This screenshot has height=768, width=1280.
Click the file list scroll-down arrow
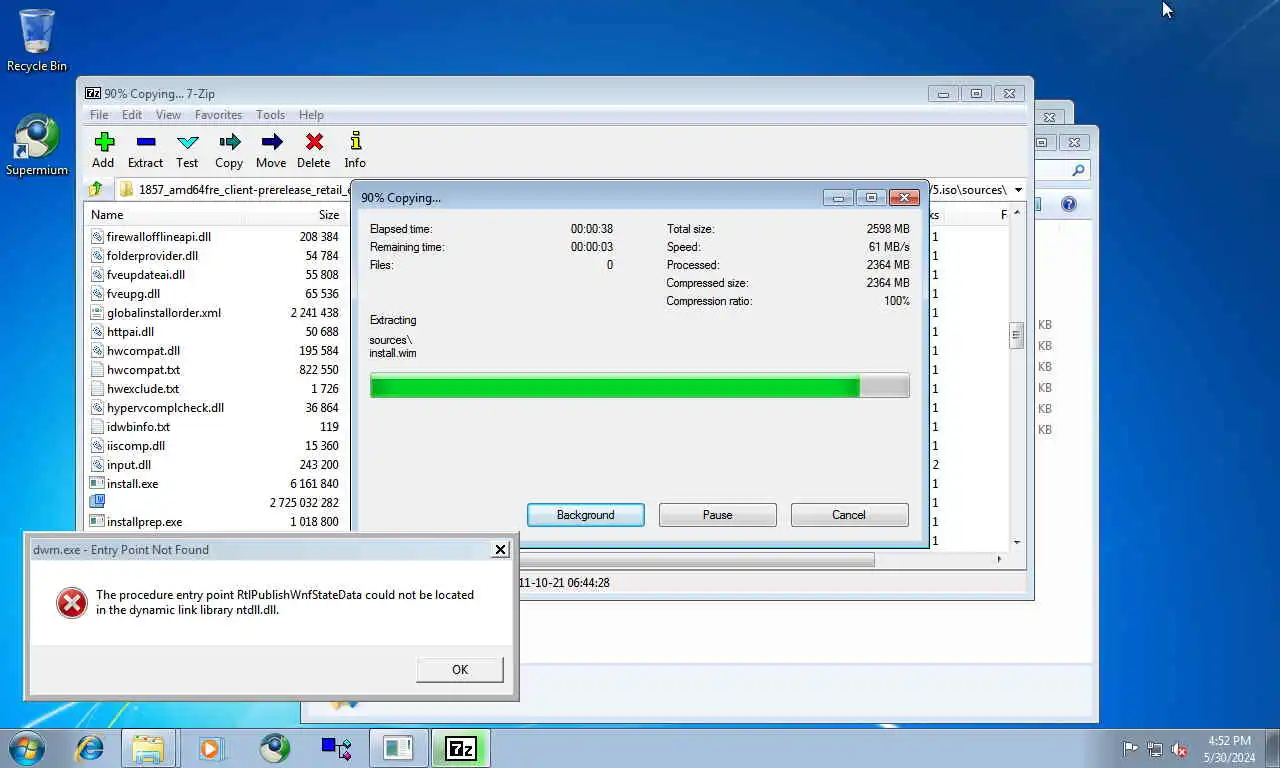(1017, 542)
